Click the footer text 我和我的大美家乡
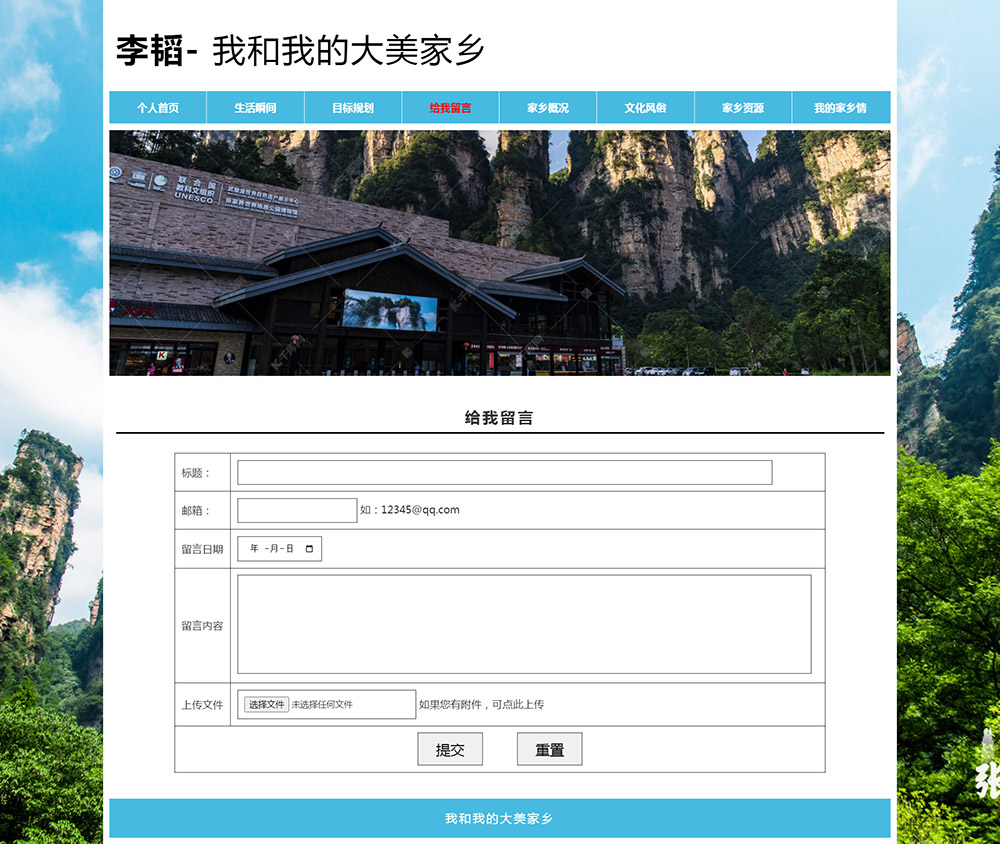Screen dimensions: 1000x844 point(499,818)
